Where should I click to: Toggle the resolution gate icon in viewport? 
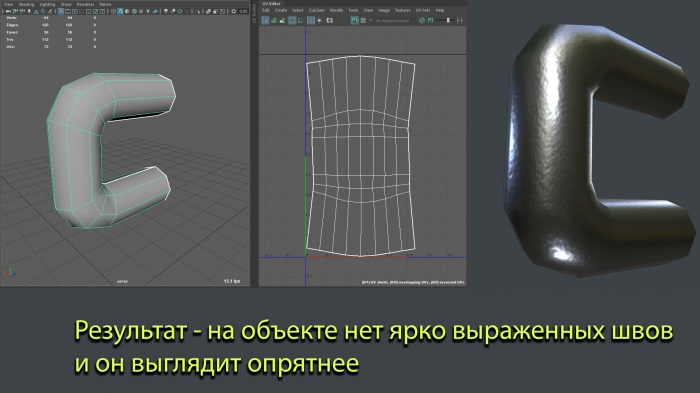(x=75, y=11)
